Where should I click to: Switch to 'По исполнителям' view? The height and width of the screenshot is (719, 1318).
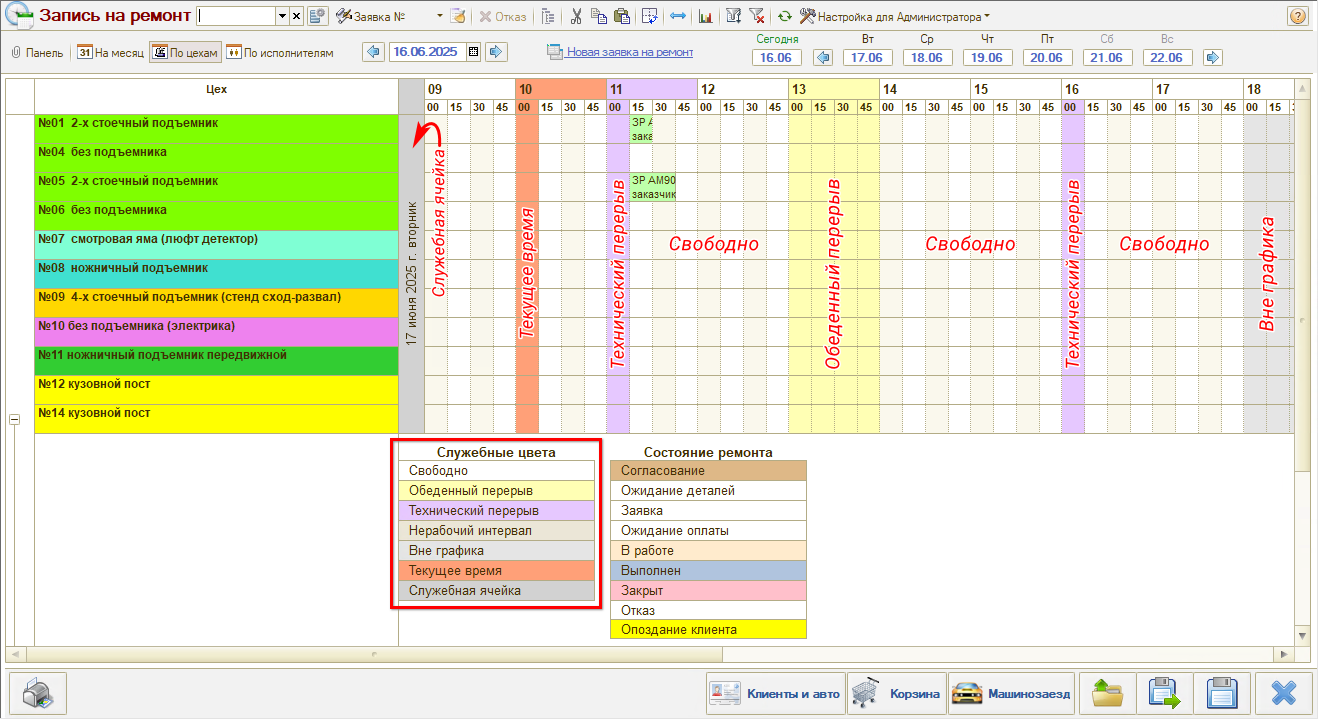tap(280, 52)
